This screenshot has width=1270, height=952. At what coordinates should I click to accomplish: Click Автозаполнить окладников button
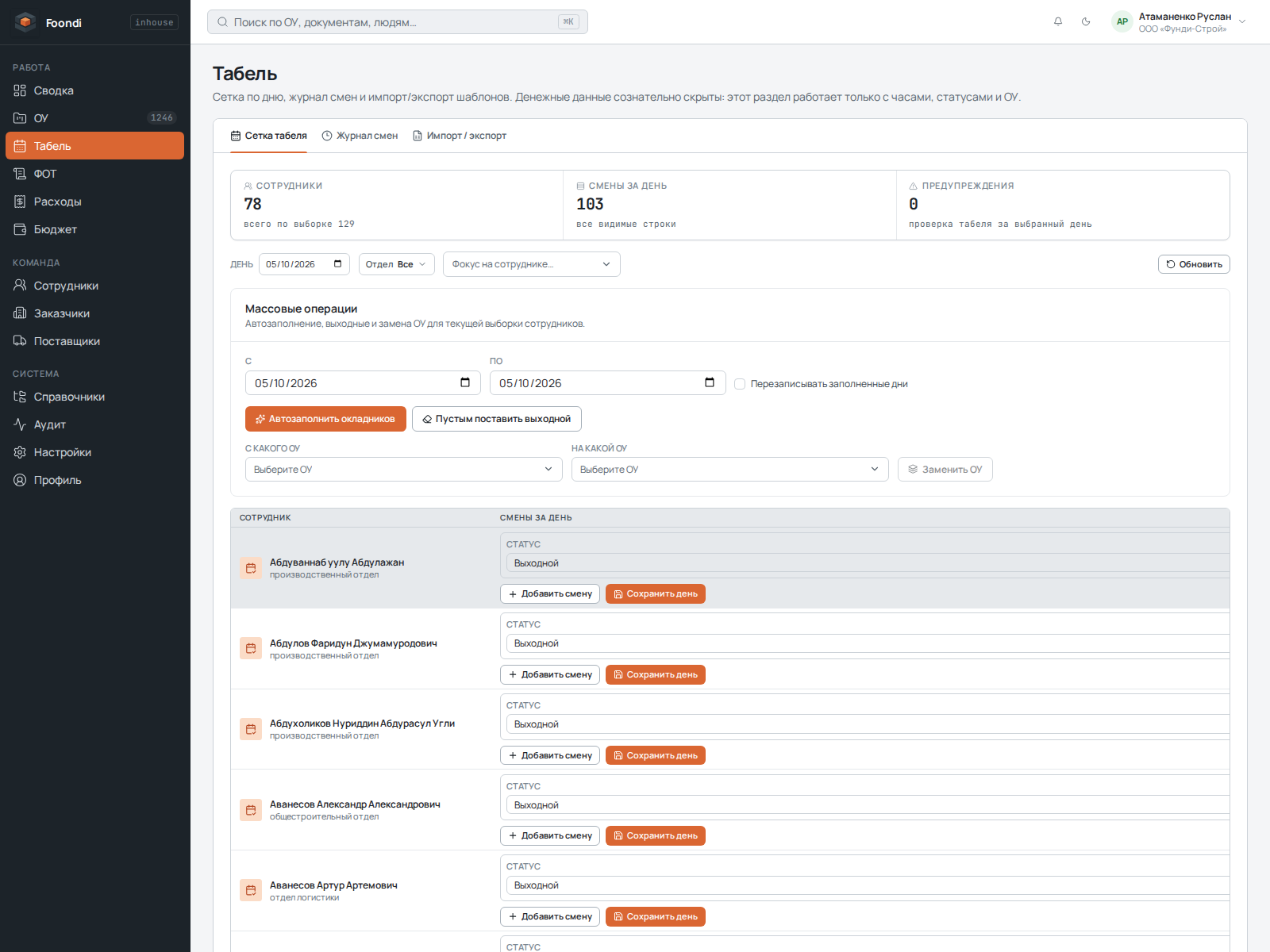(325, 419)
